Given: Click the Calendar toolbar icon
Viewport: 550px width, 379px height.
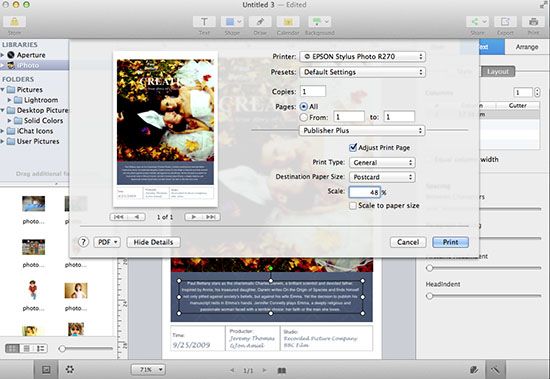Looking at the screenshot, I should (x=288, y=22).
